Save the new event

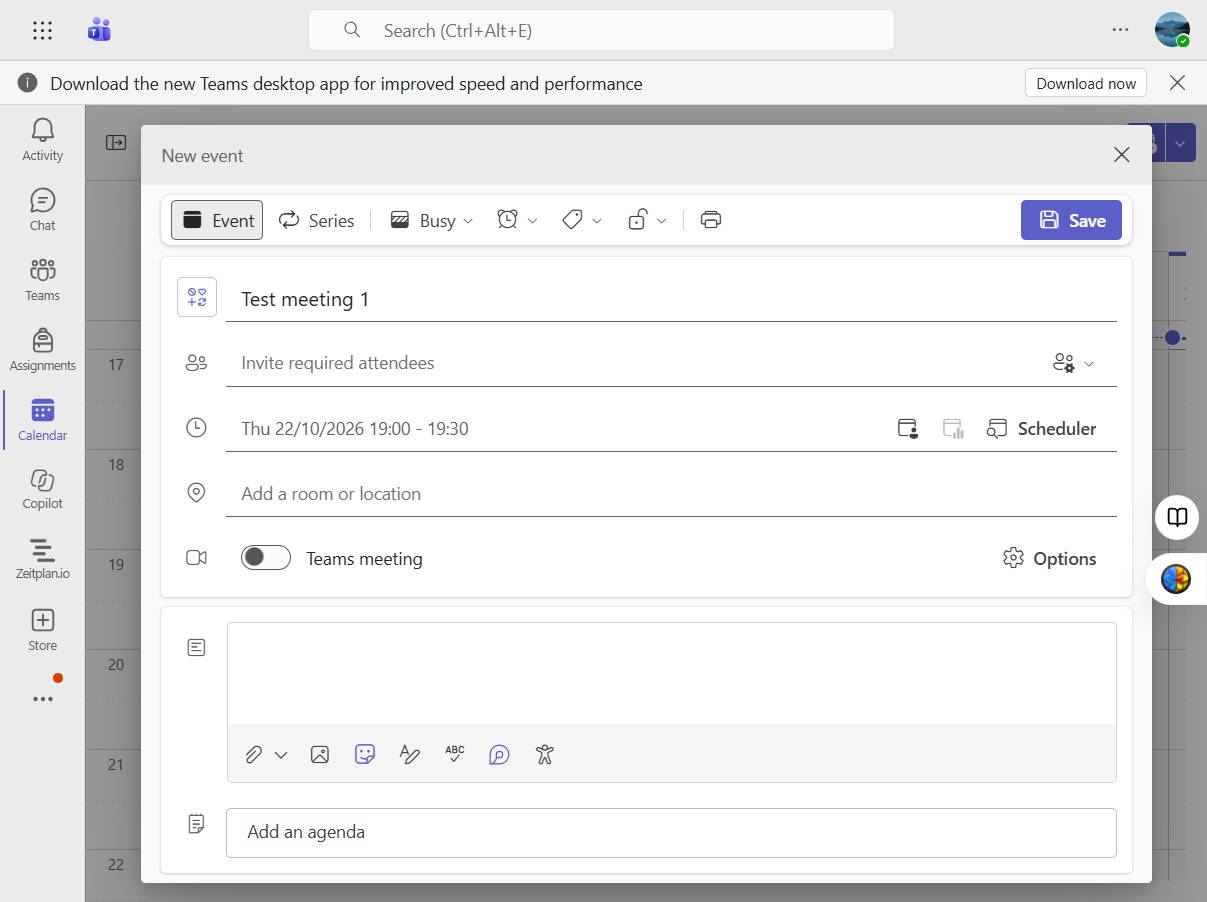pos(1071,220)
